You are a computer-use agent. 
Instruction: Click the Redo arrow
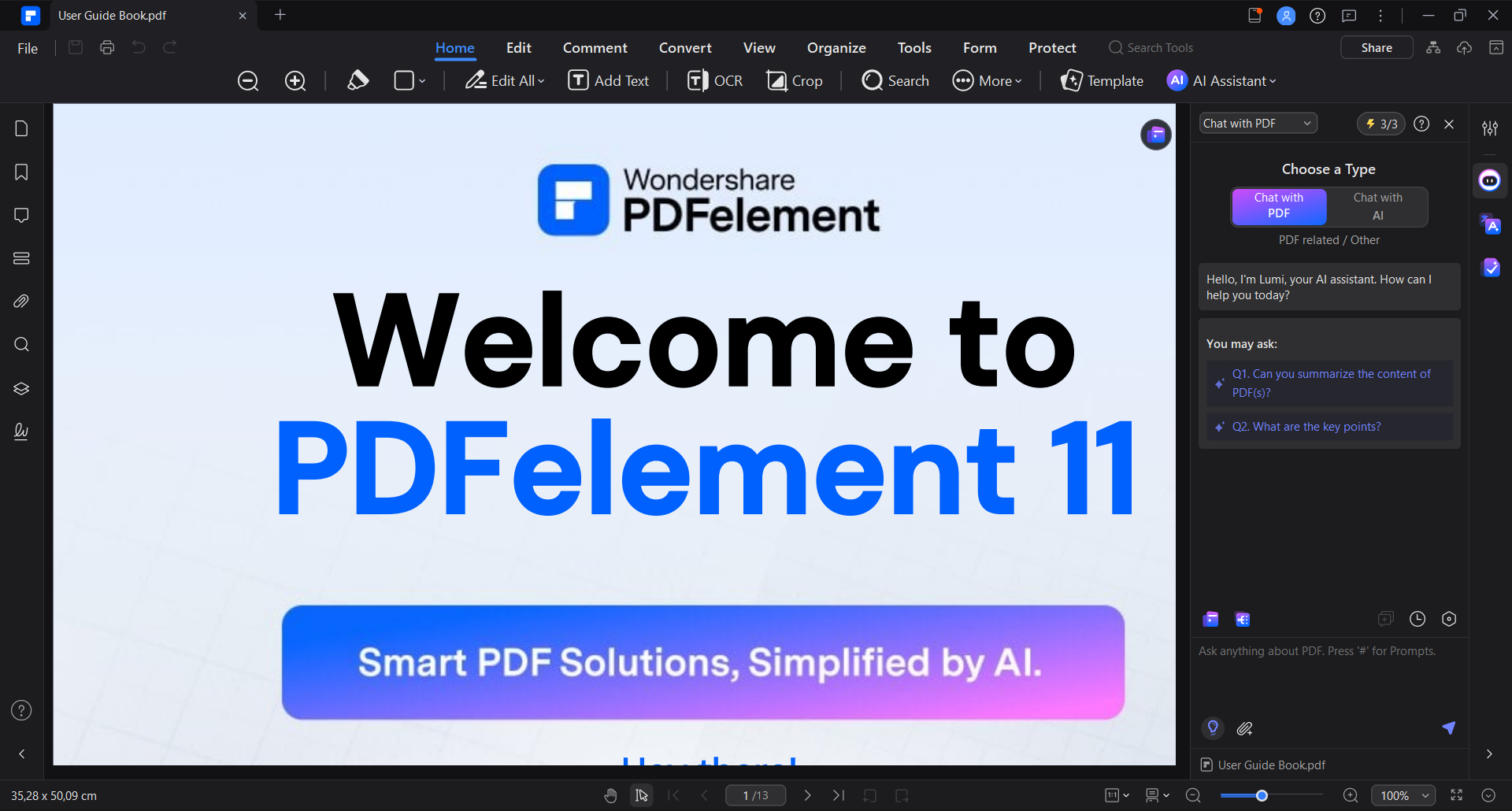tap(169, 47)
